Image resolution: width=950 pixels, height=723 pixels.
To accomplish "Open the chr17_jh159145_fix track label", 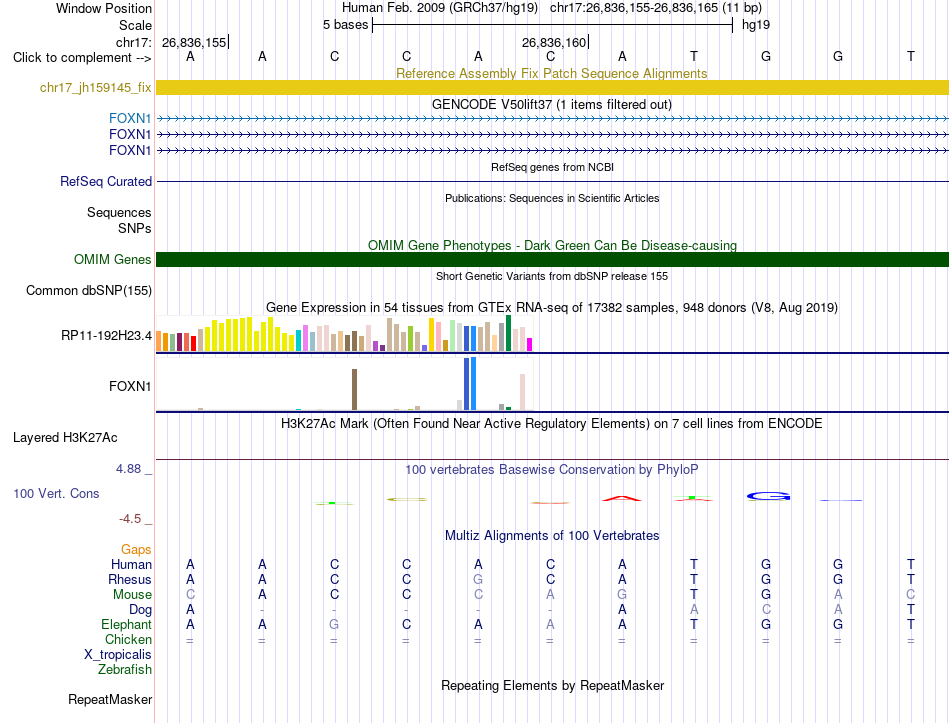I will [x=95, y=87].
